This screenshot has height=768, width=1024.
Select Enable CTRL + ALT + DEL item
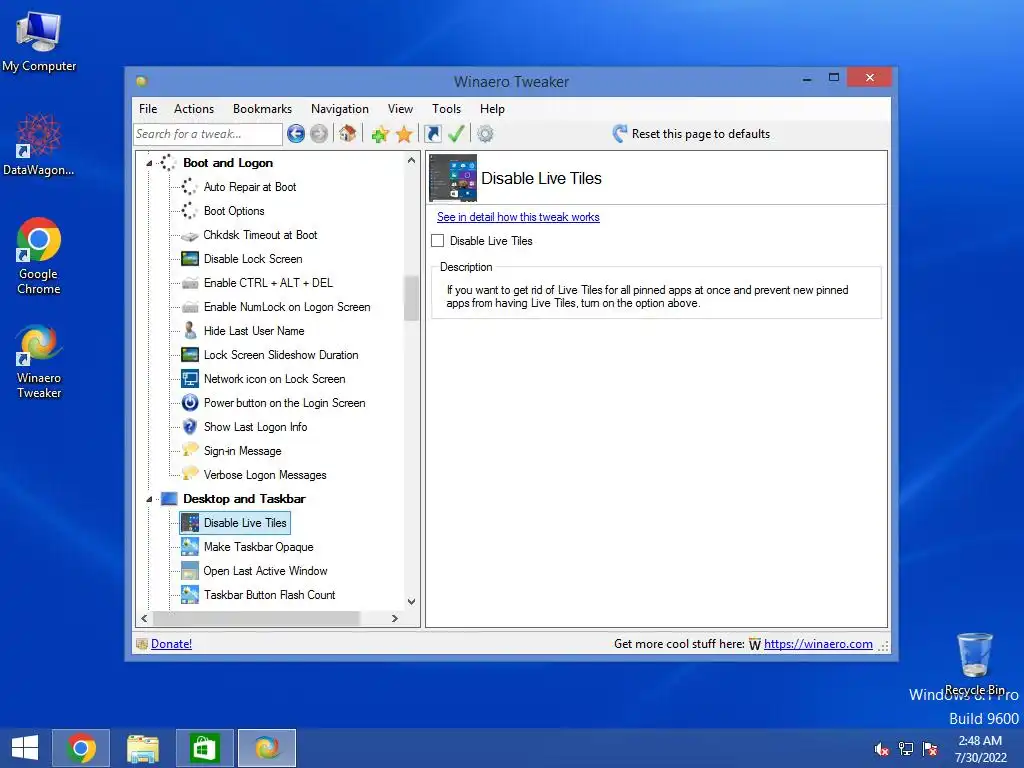coord(268,283)
